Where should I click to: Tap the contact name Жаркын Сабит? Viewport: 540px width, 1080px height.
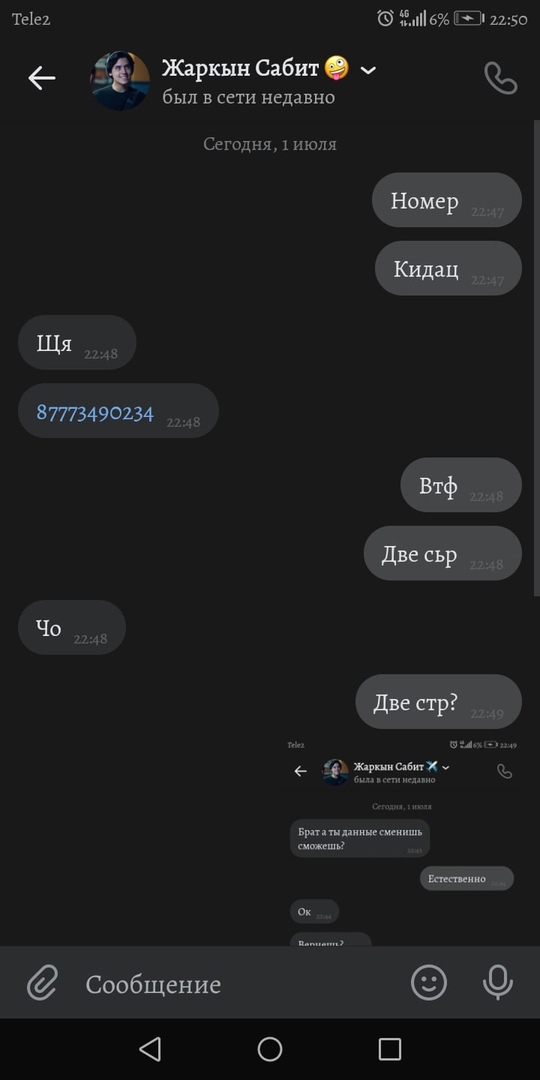[240, 69]
